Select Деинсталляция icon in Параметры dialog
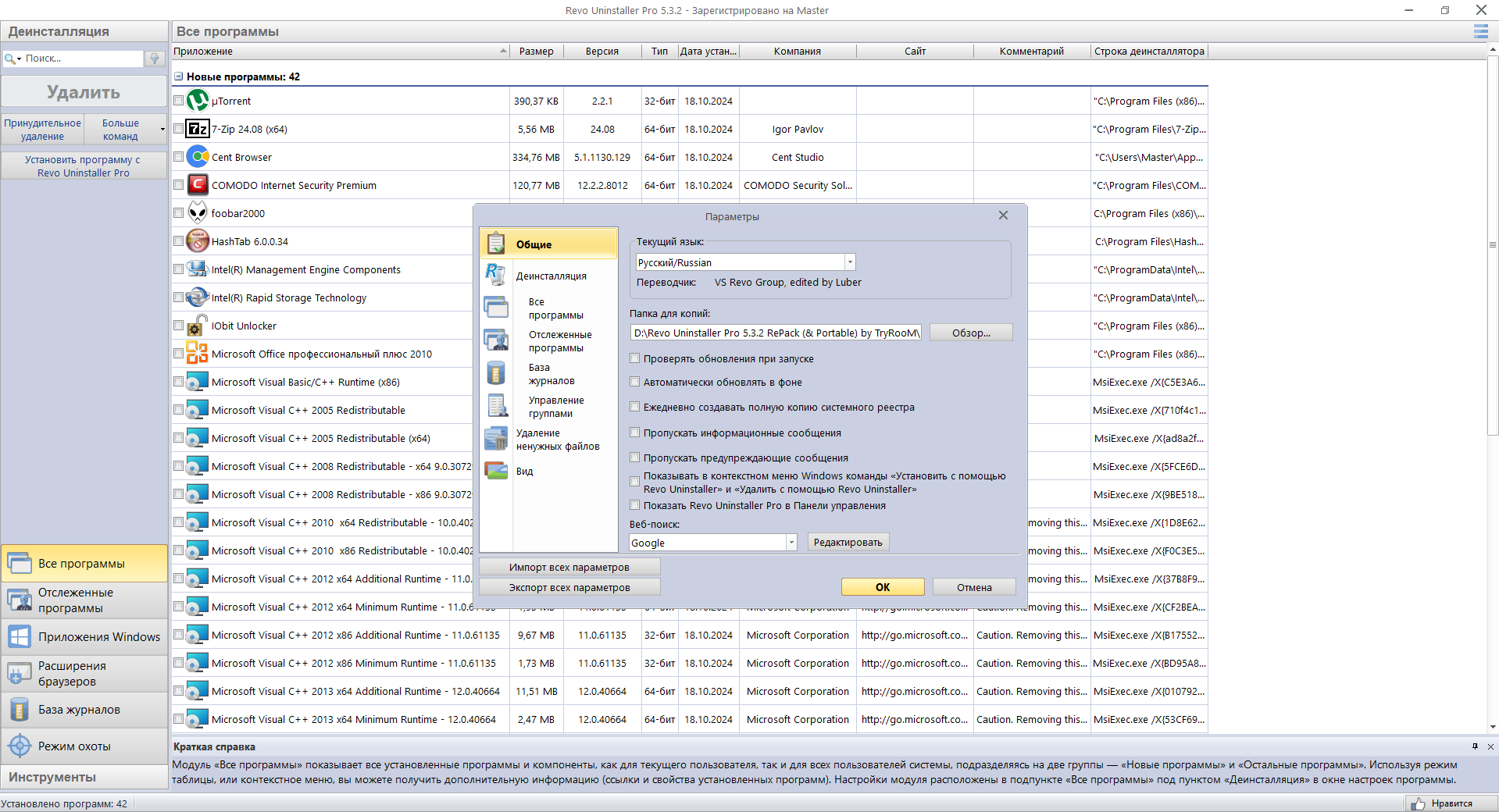Image resolution: width=1499 pixels, height=812 pixels. 495,275
